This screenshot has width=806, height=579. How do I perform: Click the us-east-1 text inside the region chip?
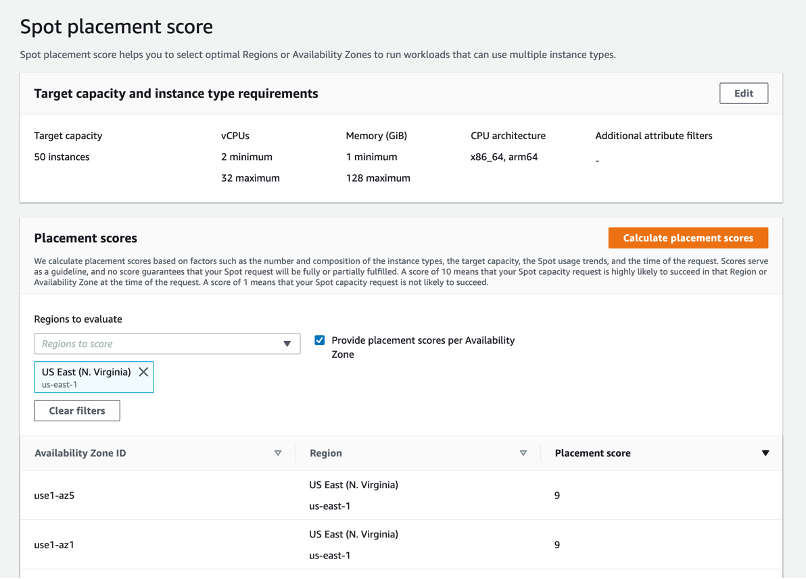pyautogui.click(x=61, y=384)
